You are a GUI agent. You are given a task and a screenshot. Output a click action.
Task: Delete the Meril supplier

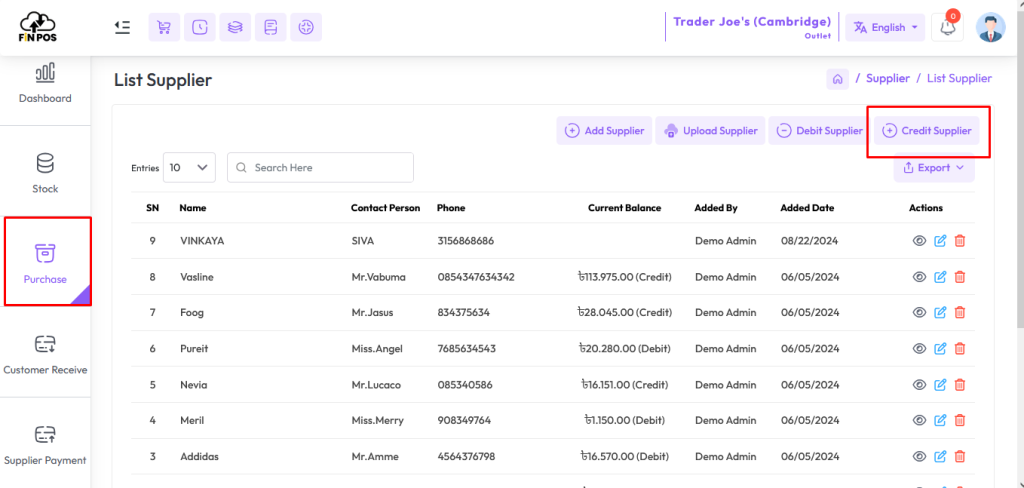pyautogui.click(x=959, y=421)
